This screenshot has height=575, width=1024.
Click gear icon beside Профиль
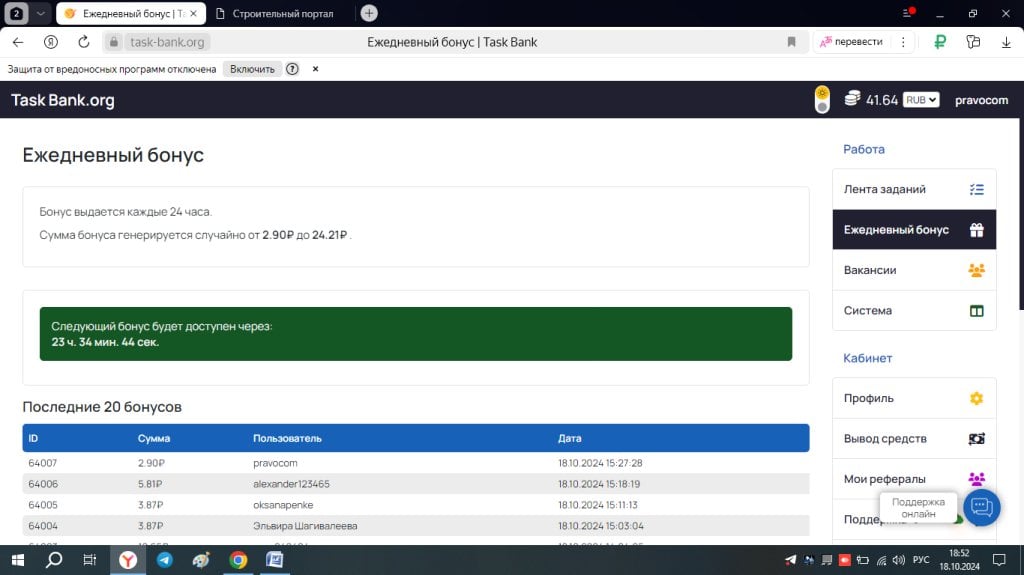pos(976,399)
